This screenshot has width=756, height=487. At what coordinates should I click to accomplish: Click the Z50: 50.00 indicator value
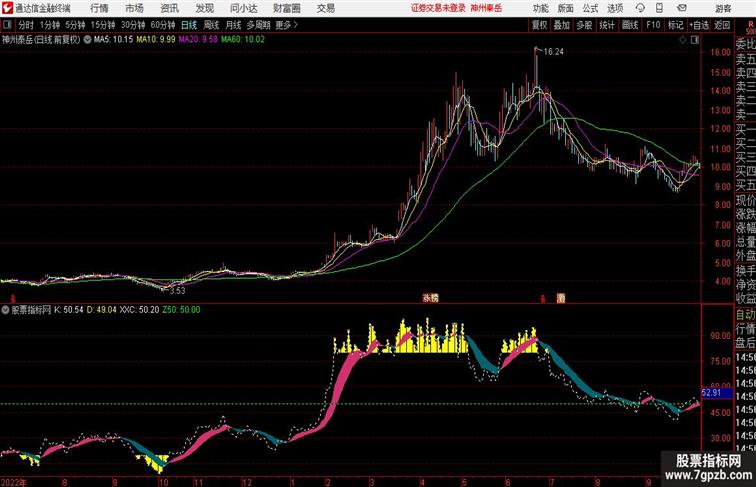pos(181,310)
